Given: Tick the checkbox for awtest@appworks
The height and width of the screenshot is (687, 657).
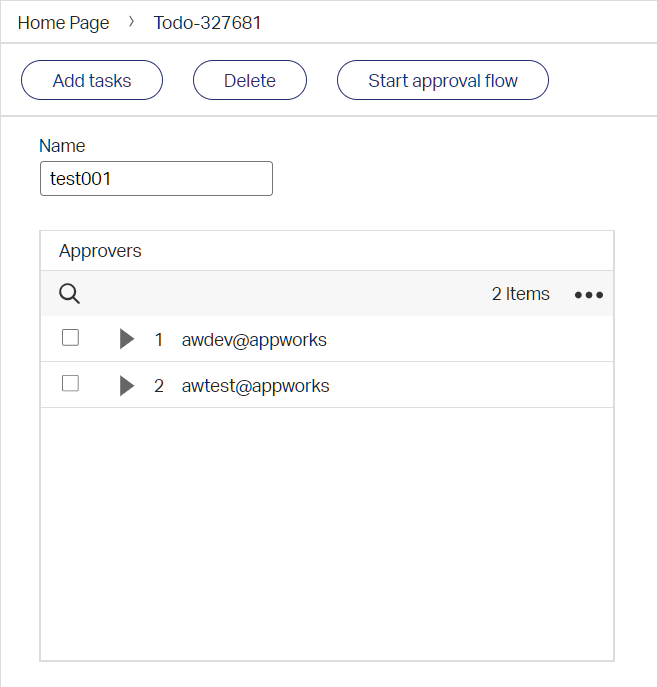Looking at the screenshot, I should (70, 384).
